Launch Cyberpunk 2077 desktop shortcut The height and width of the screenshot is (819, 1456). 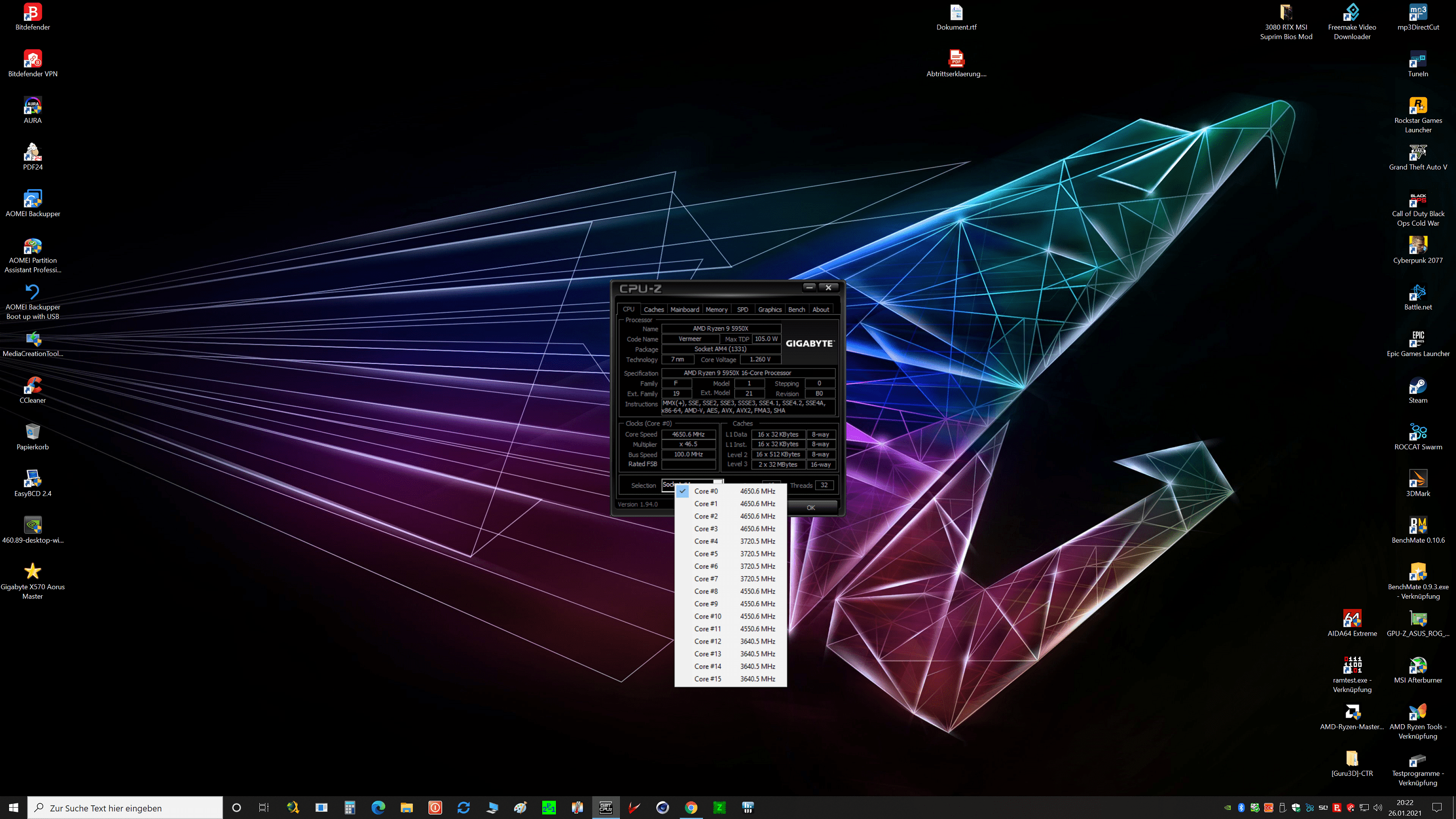1418,250
